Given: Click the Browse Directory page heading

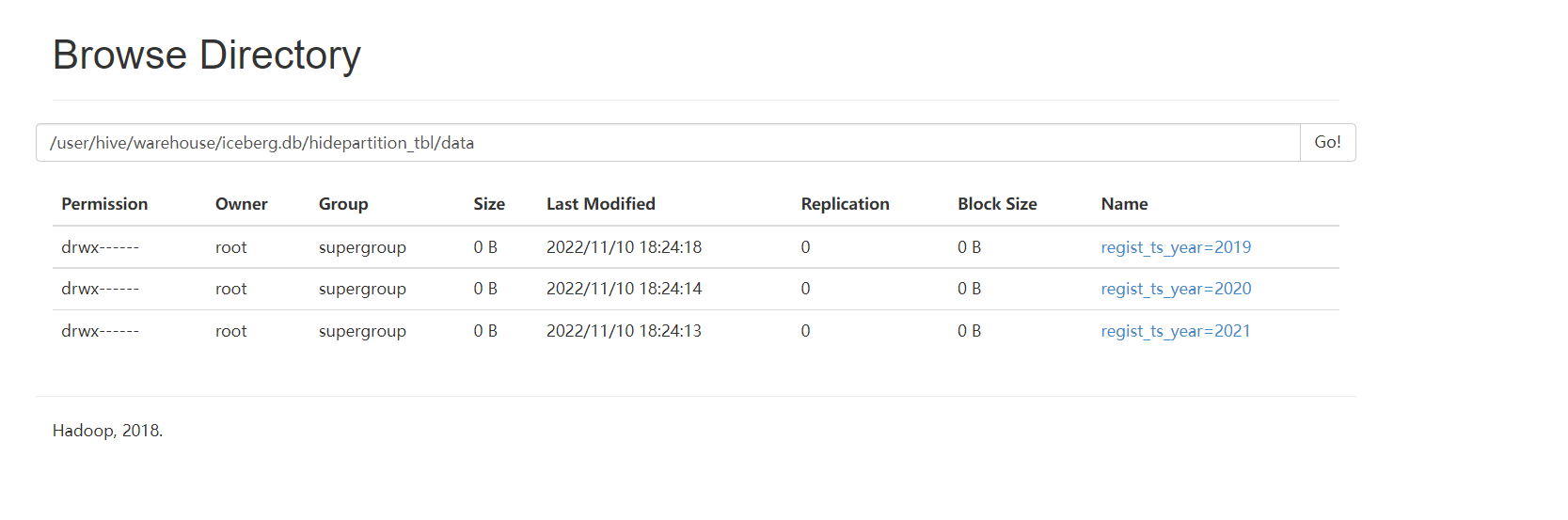Looking at the screenshot, I should point(207,55).
